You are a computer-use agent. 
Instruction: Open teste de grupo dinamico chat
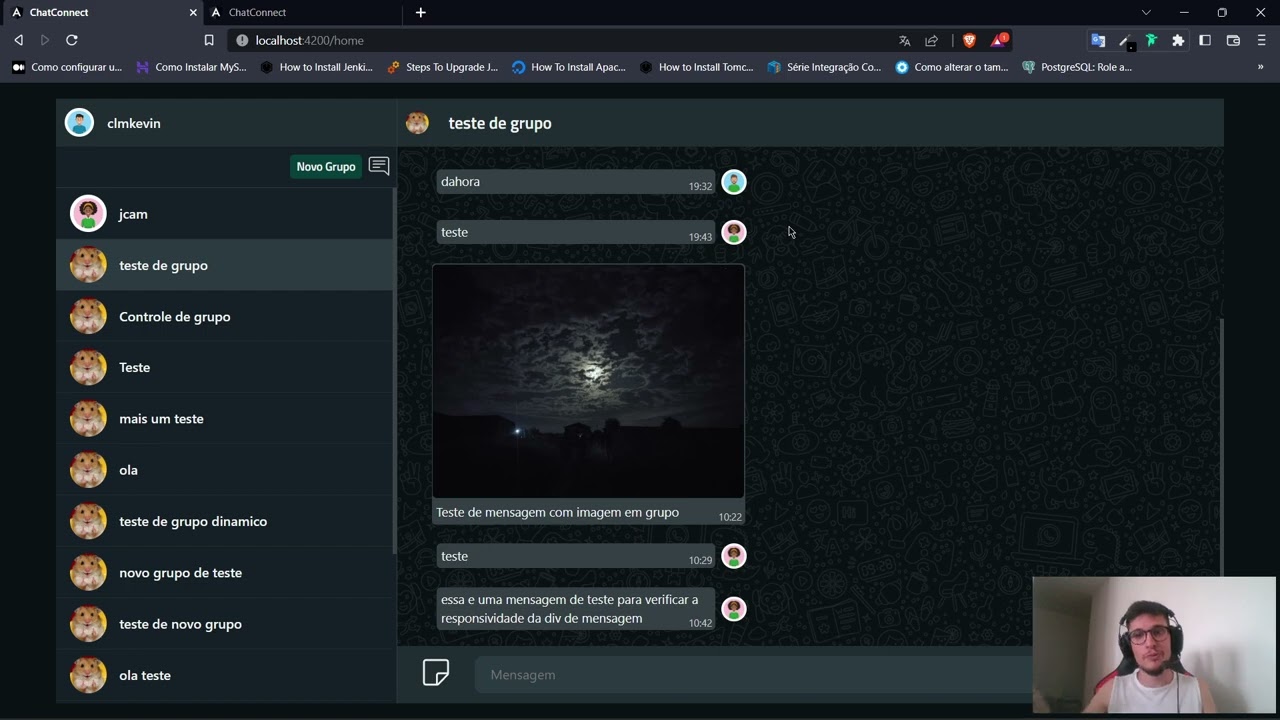(226, 521)
